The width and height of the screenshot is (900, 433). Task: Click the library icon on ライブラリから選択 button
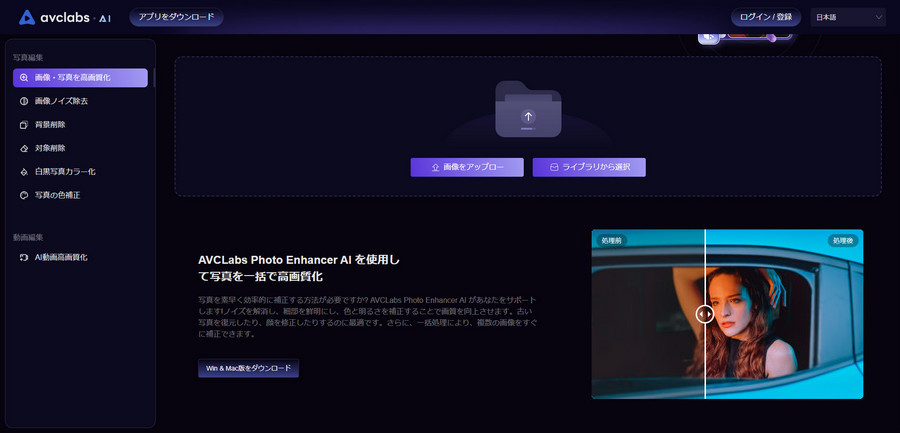pos(554,167)
